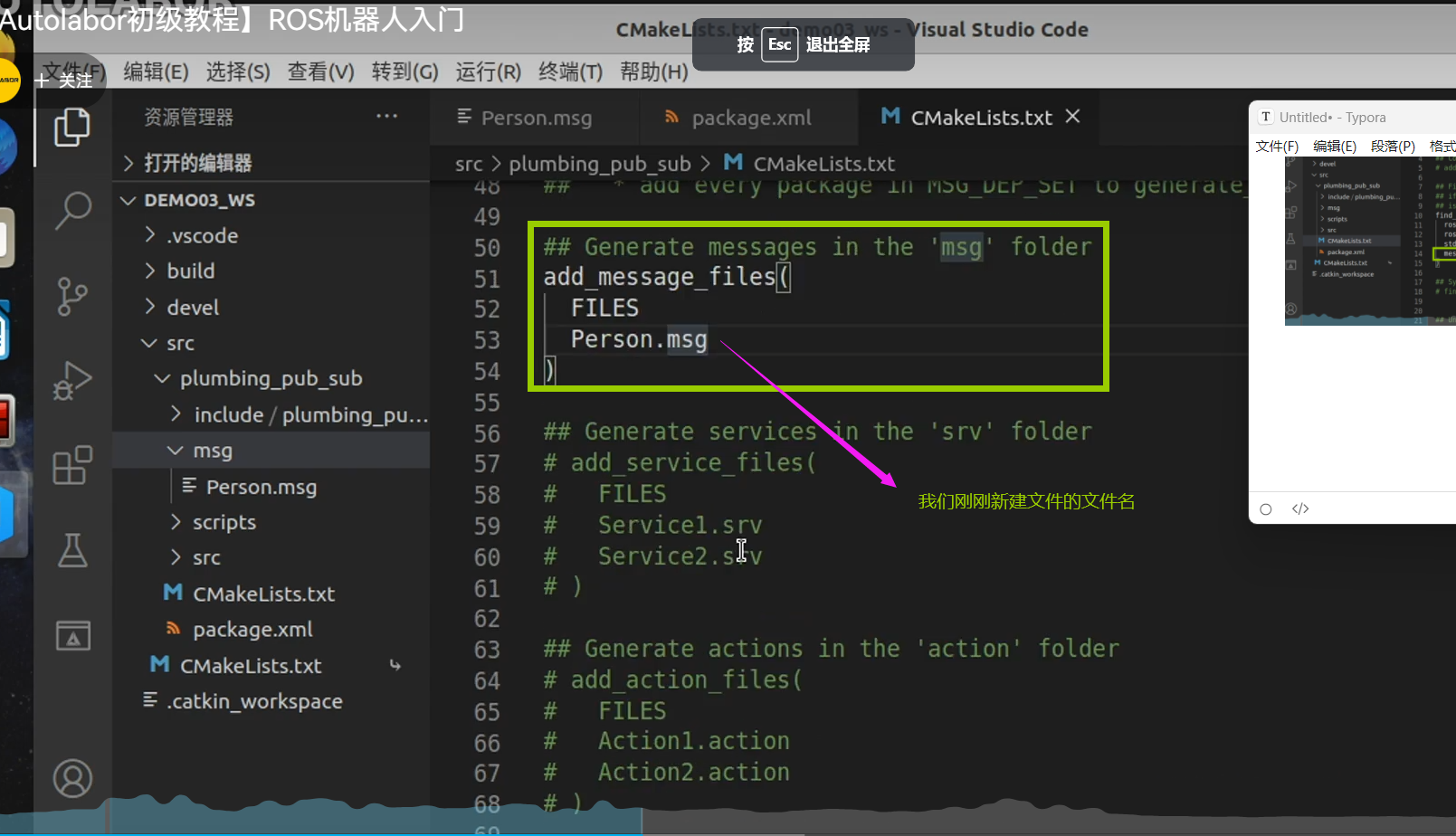
Task: Expand the .vscode folder
Action: coord(271,235)
